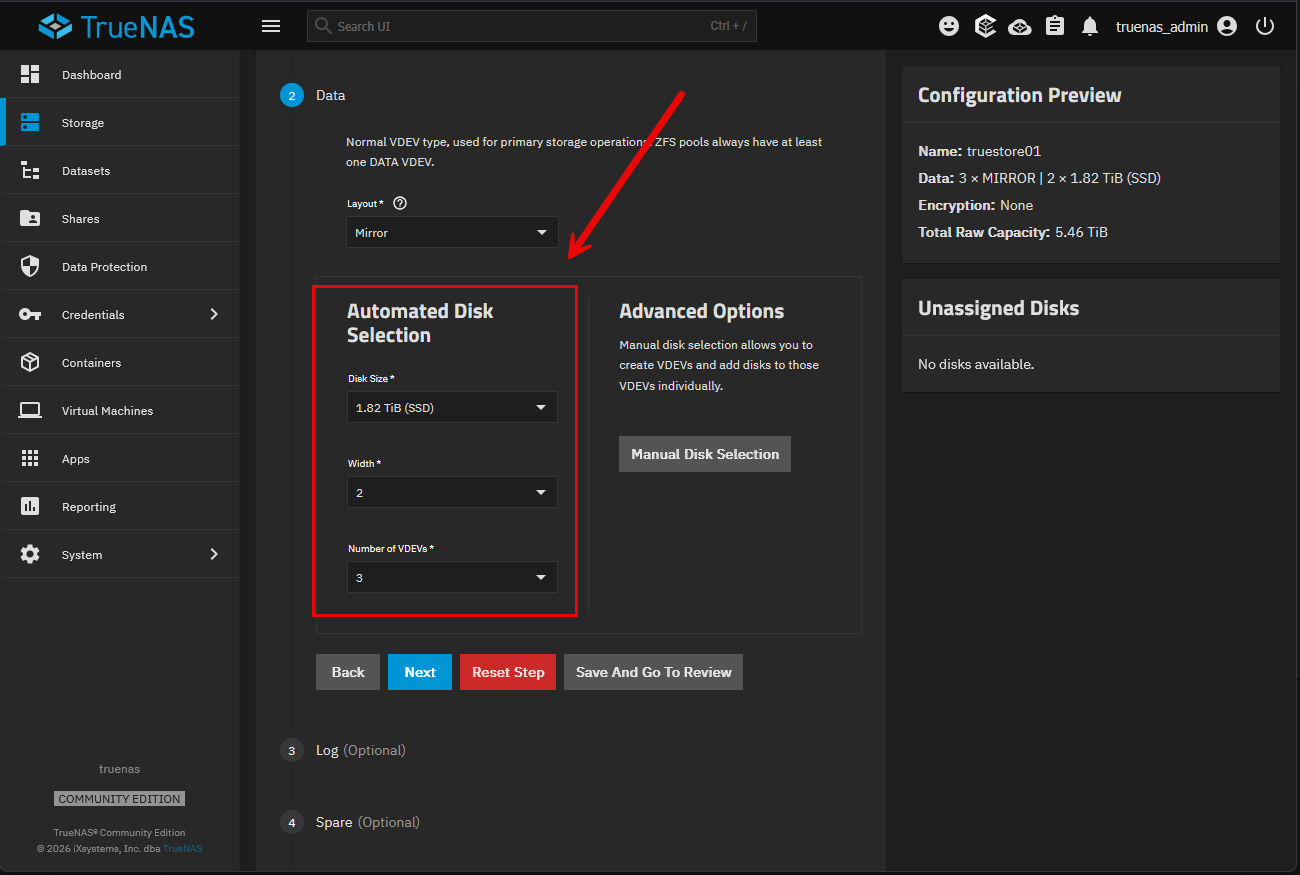Open Containers menu item
This screenshot has height=875, width=1300.
[120, 362]
